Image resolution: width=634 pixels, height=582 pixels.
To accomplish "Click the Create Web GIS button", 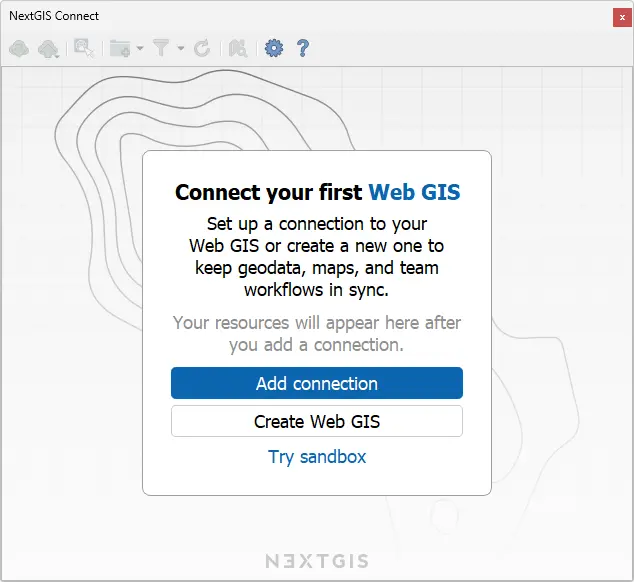I will 317,421.
